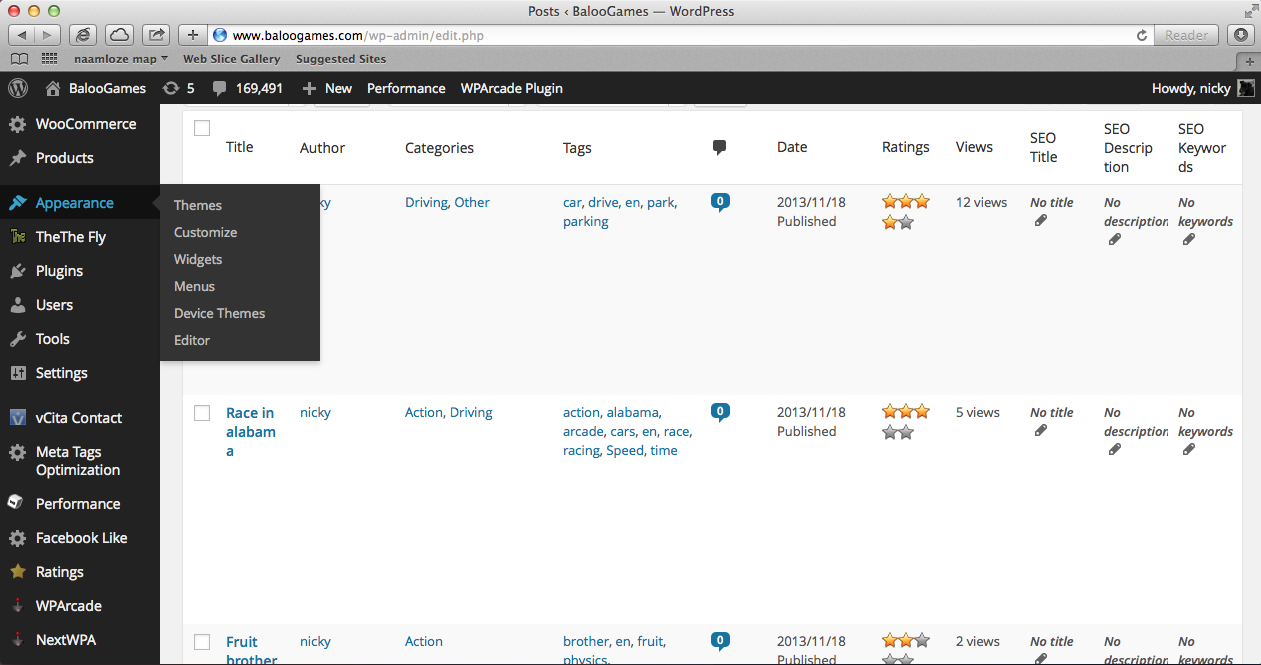
Task: Click Safari Reader button
Action: pyautogui.click(x=1187, y=35)
